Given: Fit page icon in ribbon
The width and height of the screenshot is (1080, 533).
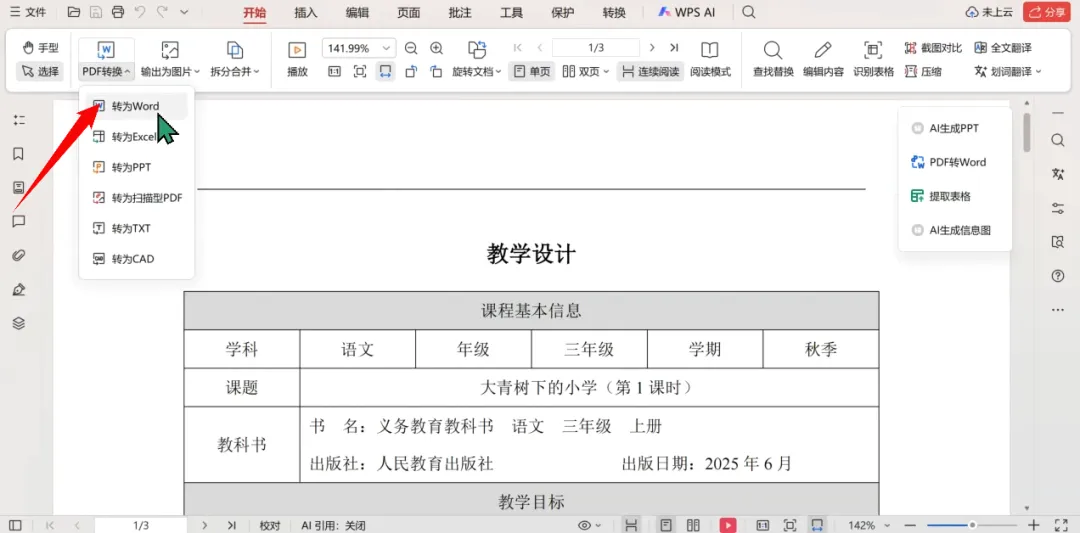Looking at the screenshot, I should [x=360, y=72].
